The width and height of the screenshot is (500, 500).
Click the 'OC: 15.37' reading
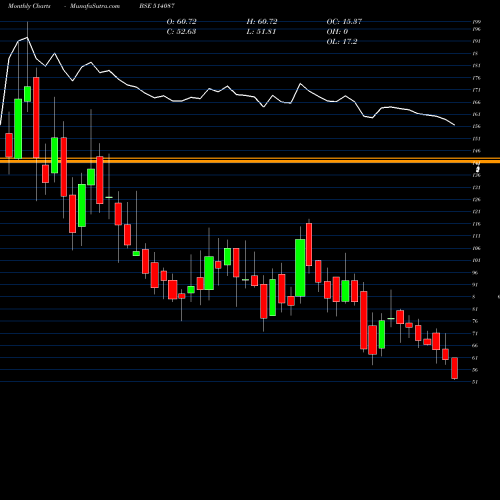344,22
